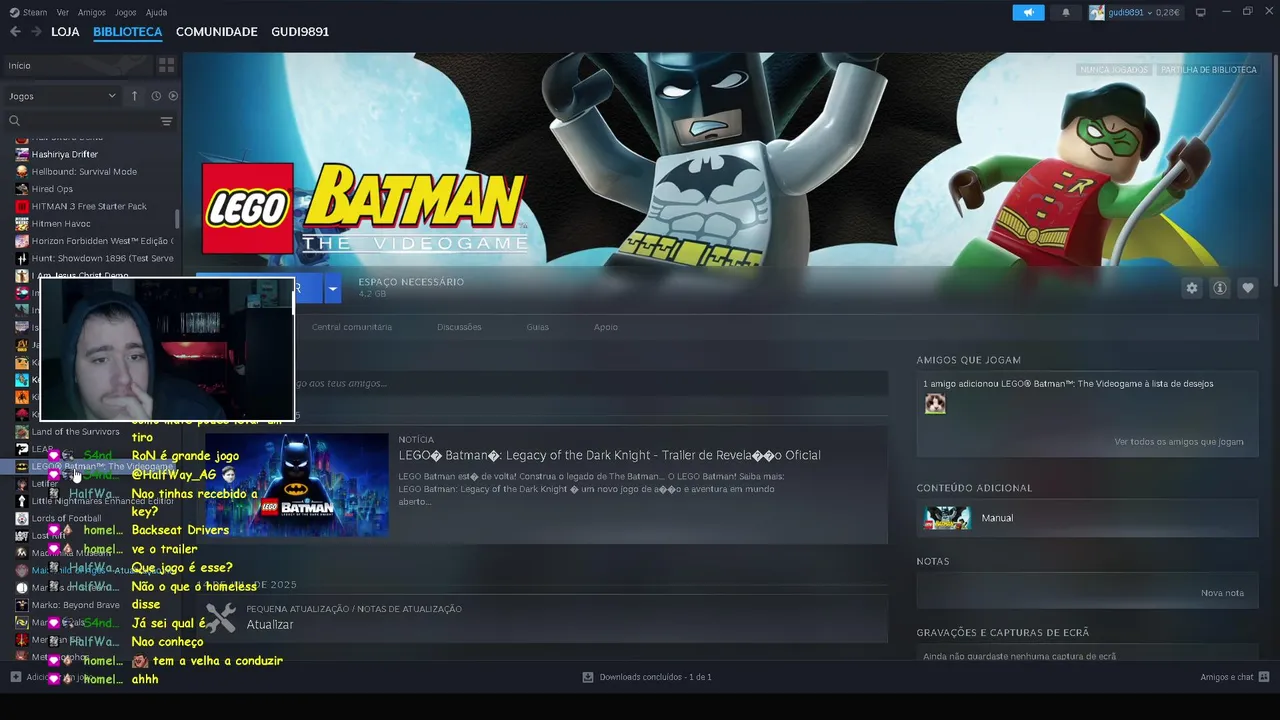Screen dimensions: 1280x720
Task: Filter by recent activity clock icon
Action: pyautogui.click(x=156, y=96)
